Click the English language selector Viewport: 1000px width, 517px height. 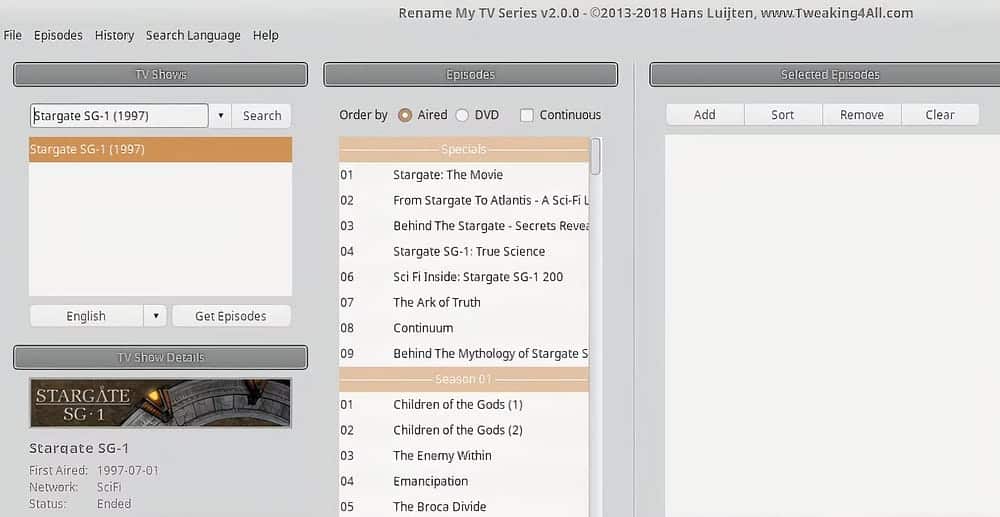(x=86, y=316)
